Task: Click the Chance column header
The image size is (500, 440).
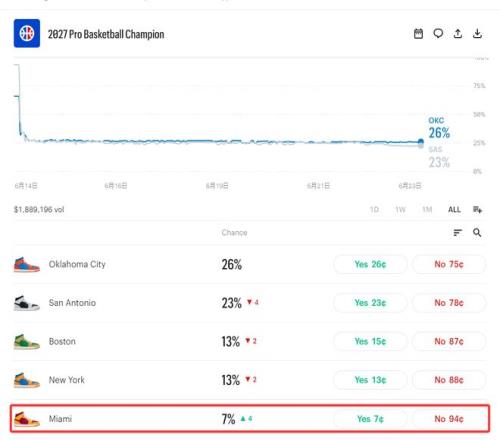Action: (234, 233)
